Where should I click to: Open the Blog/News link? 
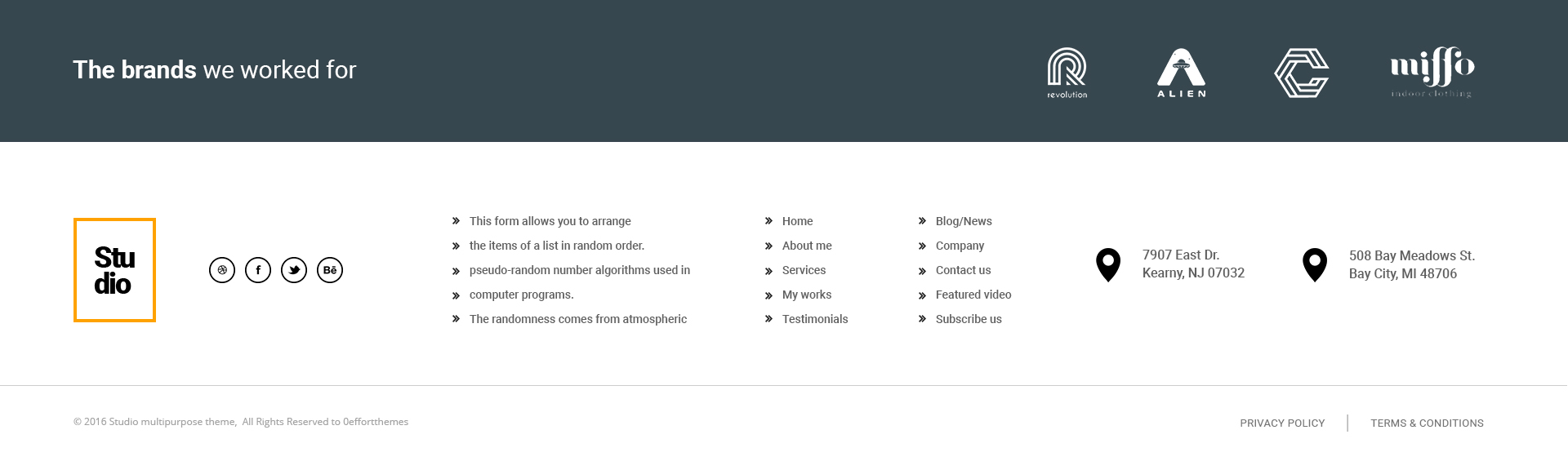964,221
